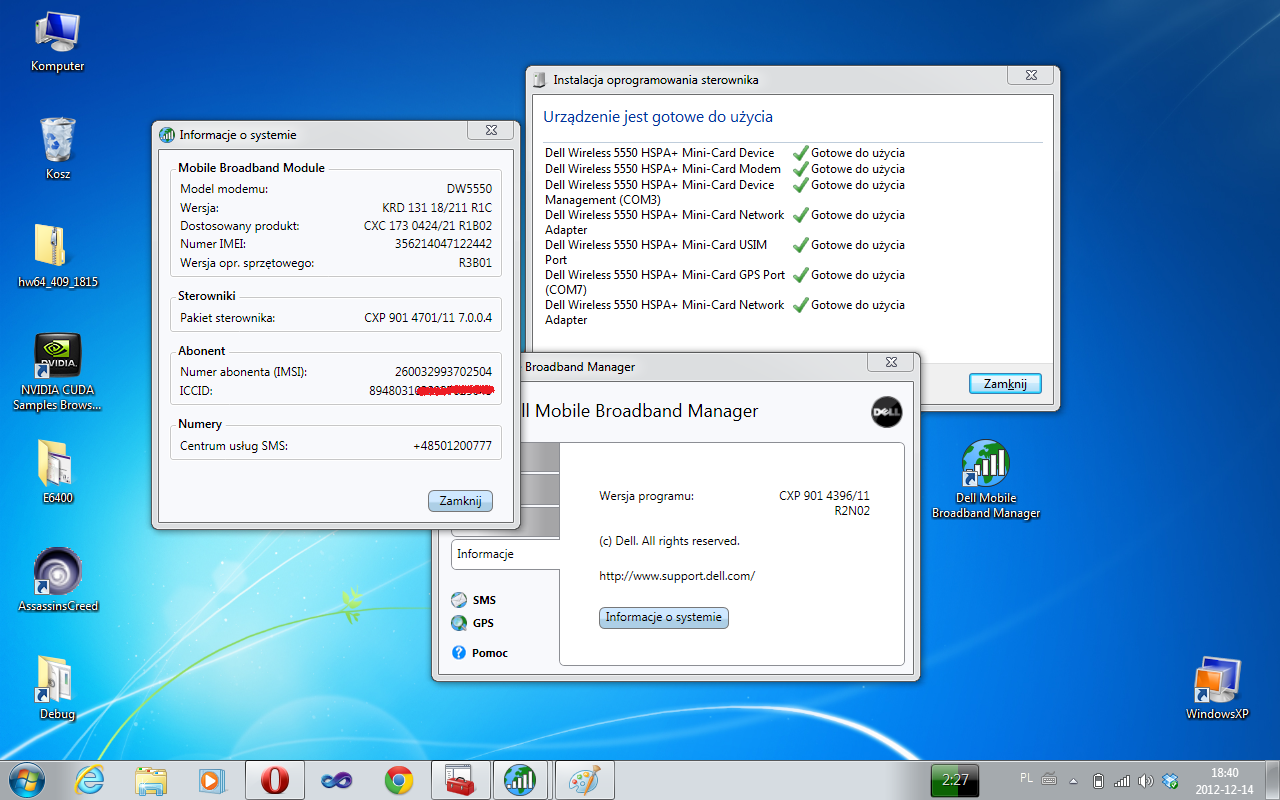Switch to the red toolbox taskbar application
This screenshot has width=1280, height=800.
(x=460, y=780)
